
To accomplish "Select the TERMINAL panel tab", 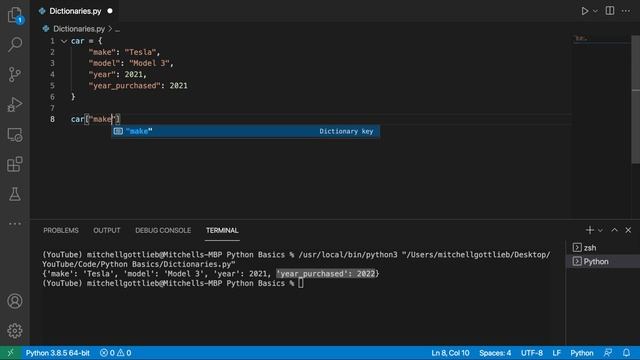I will (222, 231).
